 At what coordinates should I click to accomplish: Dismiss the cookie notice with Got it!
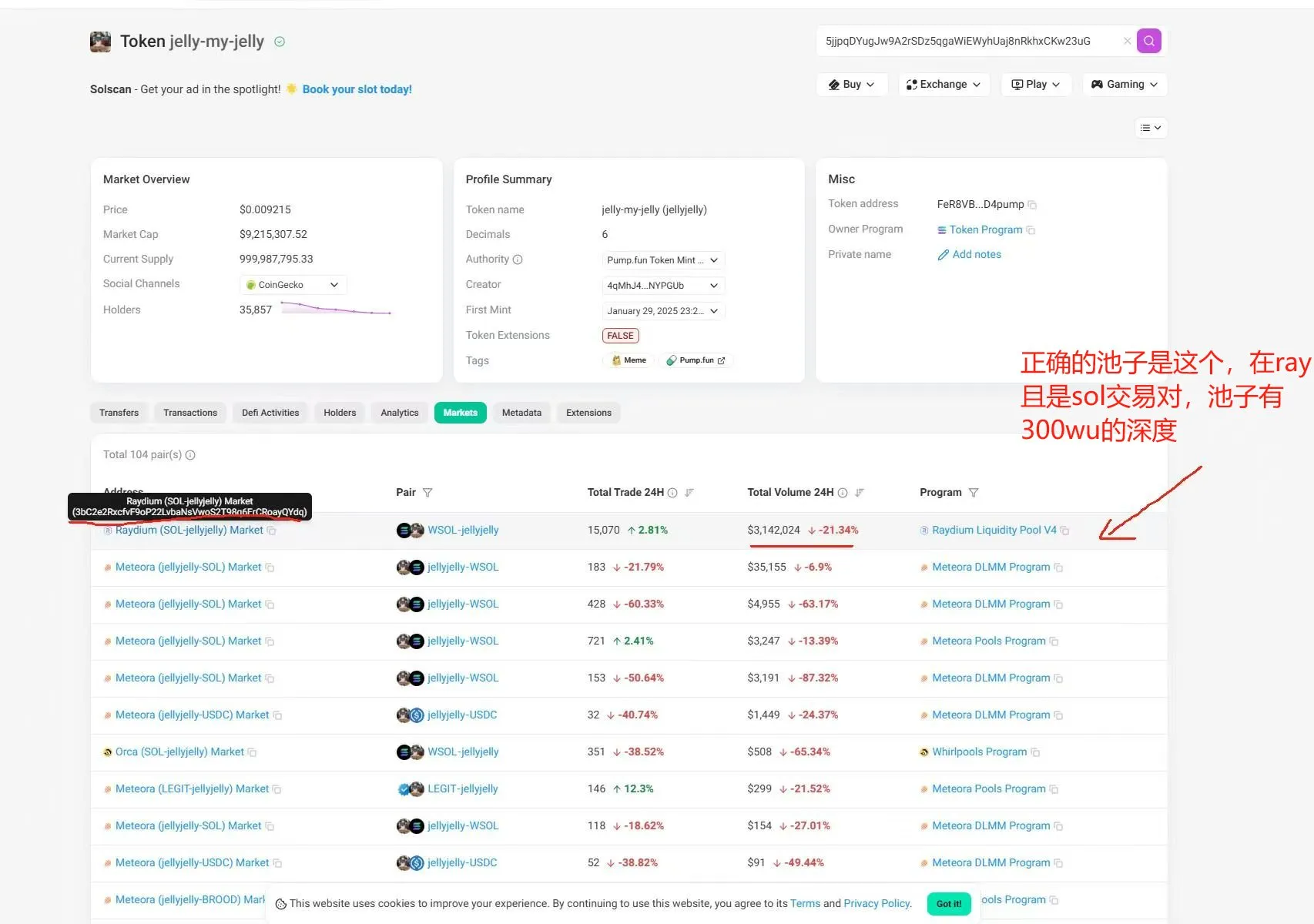948,904
